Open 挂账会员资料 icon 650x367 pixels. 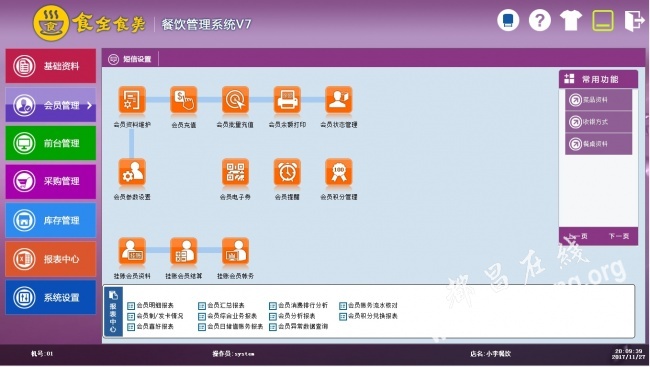coord(132,251)
